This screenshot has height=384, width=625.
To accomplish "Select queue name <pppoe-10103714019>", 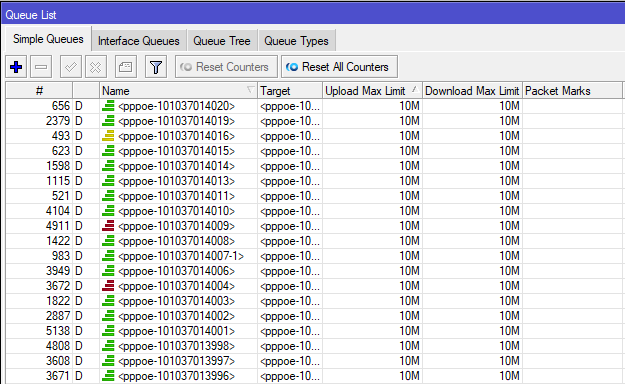I will point(177,121).
